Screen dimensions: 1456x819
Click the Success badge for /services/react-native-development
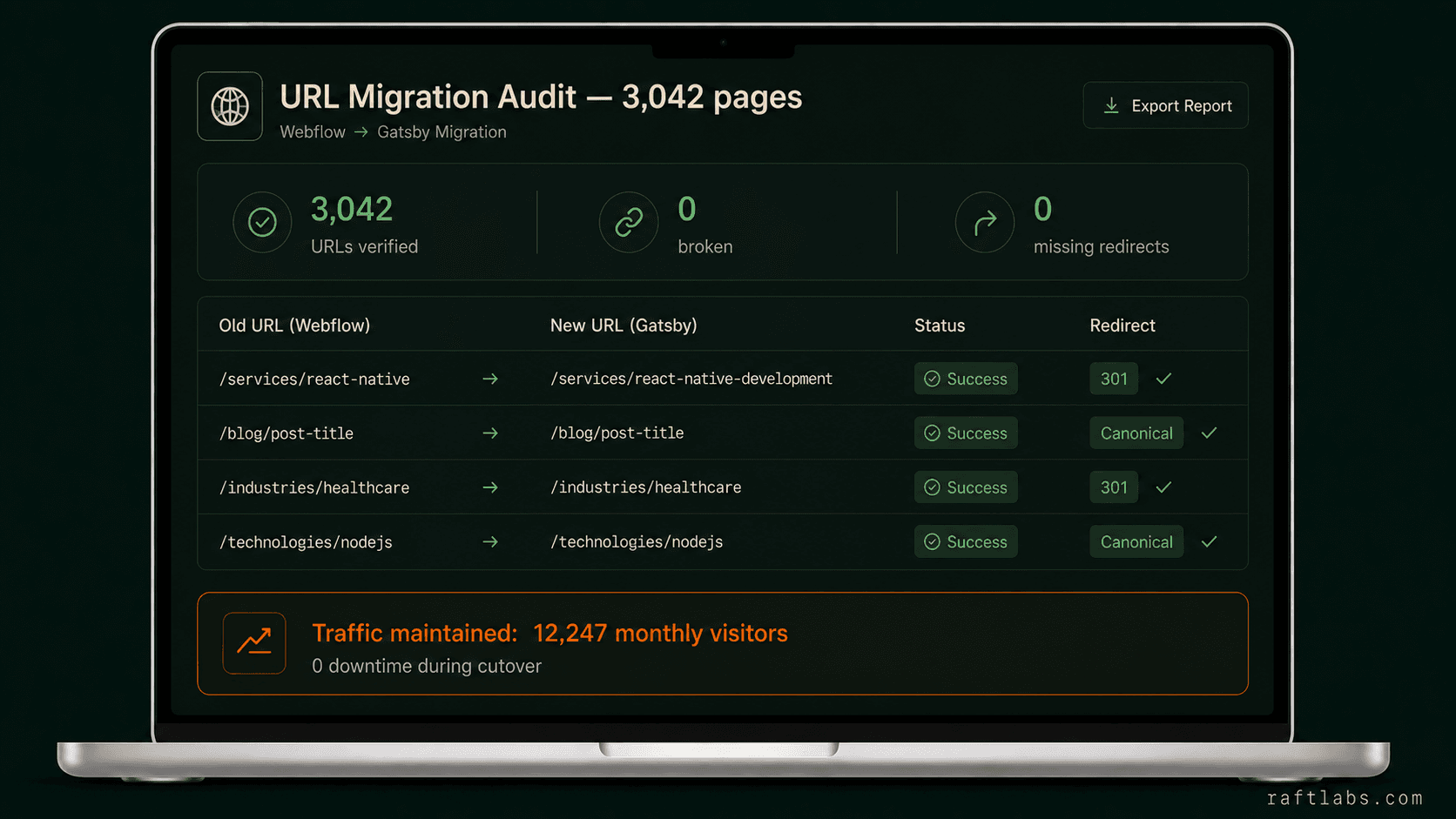coord(966,379)
